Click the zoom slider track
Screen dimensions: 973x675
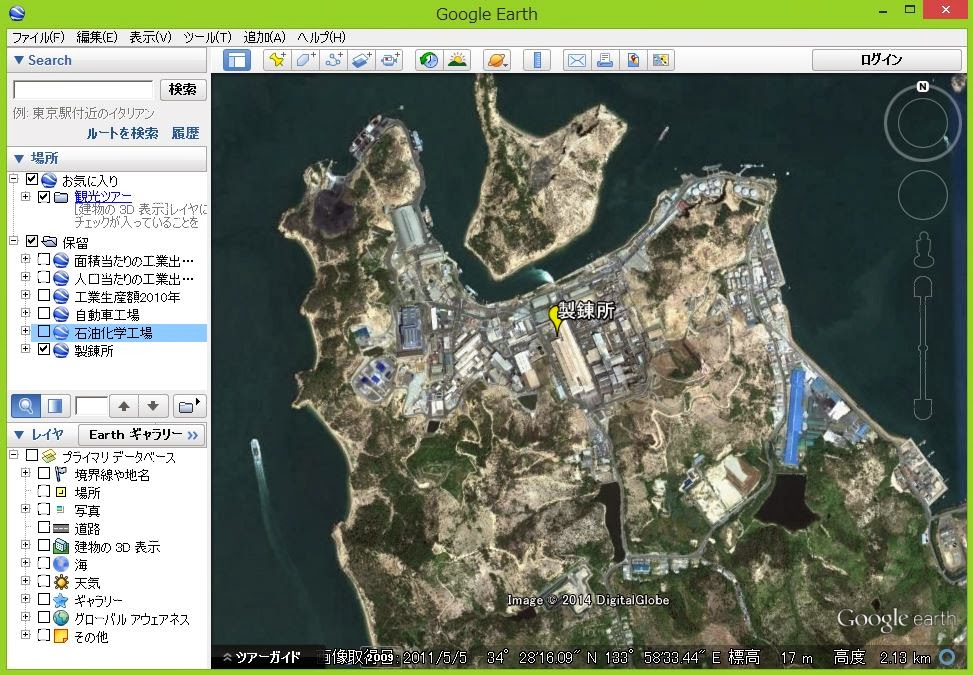pos(923,347)
